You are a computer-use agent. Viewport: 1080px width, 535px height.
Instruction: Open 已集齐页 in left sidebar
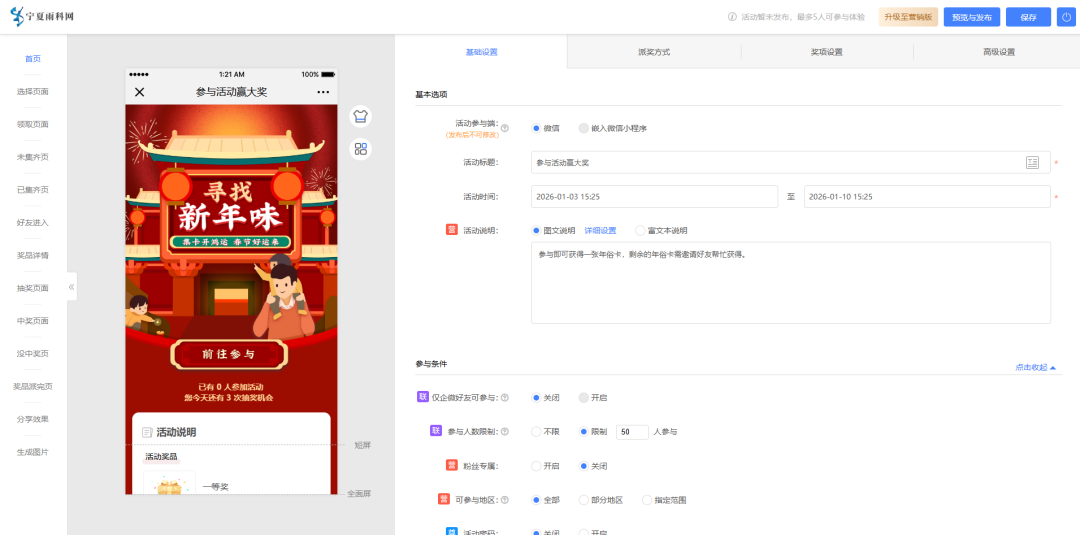click(x=33, y=189)
